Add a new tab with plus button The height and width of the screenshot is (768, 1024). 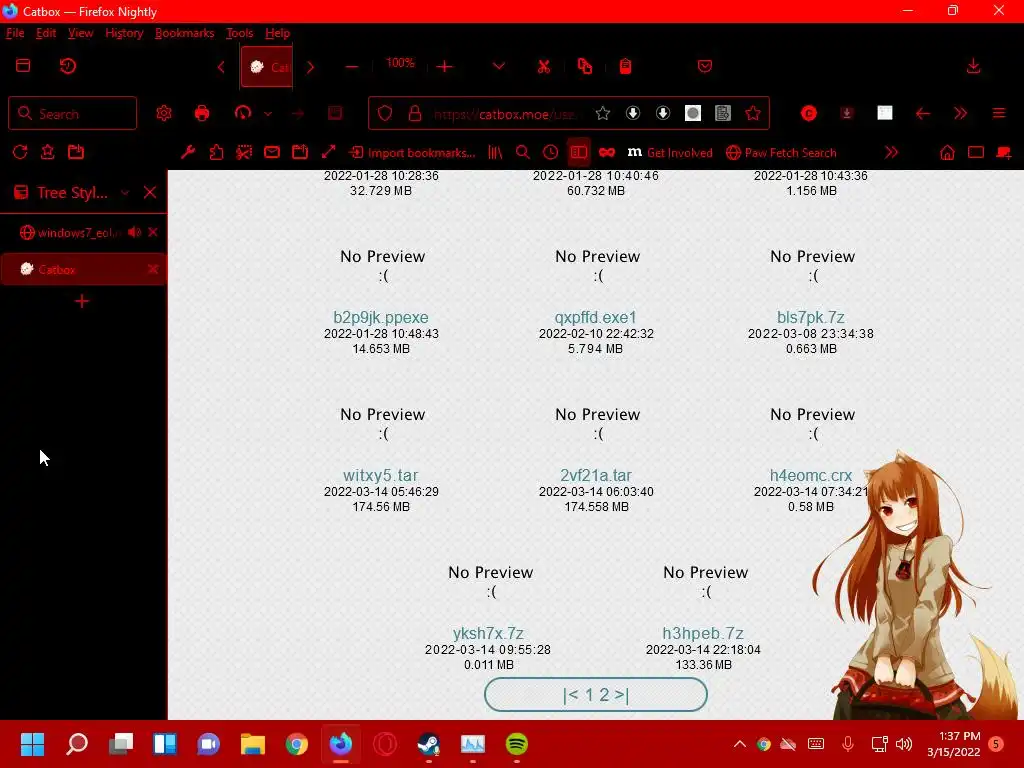(82, 301)
